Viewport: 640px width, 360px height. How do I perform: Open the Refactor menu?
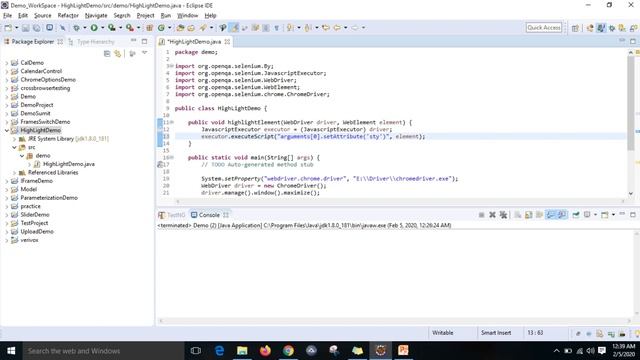point(68,16)
